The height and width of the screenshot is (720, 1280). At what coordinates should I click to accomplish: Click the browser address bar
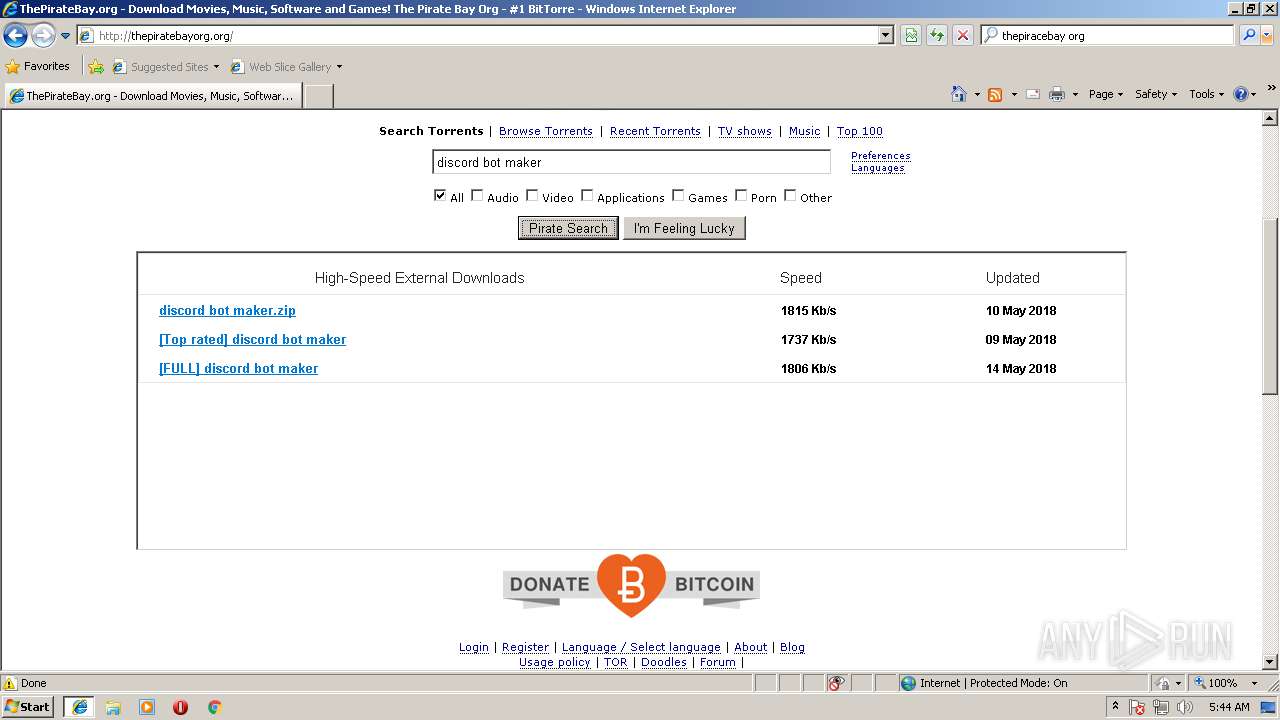pos(485,35)
